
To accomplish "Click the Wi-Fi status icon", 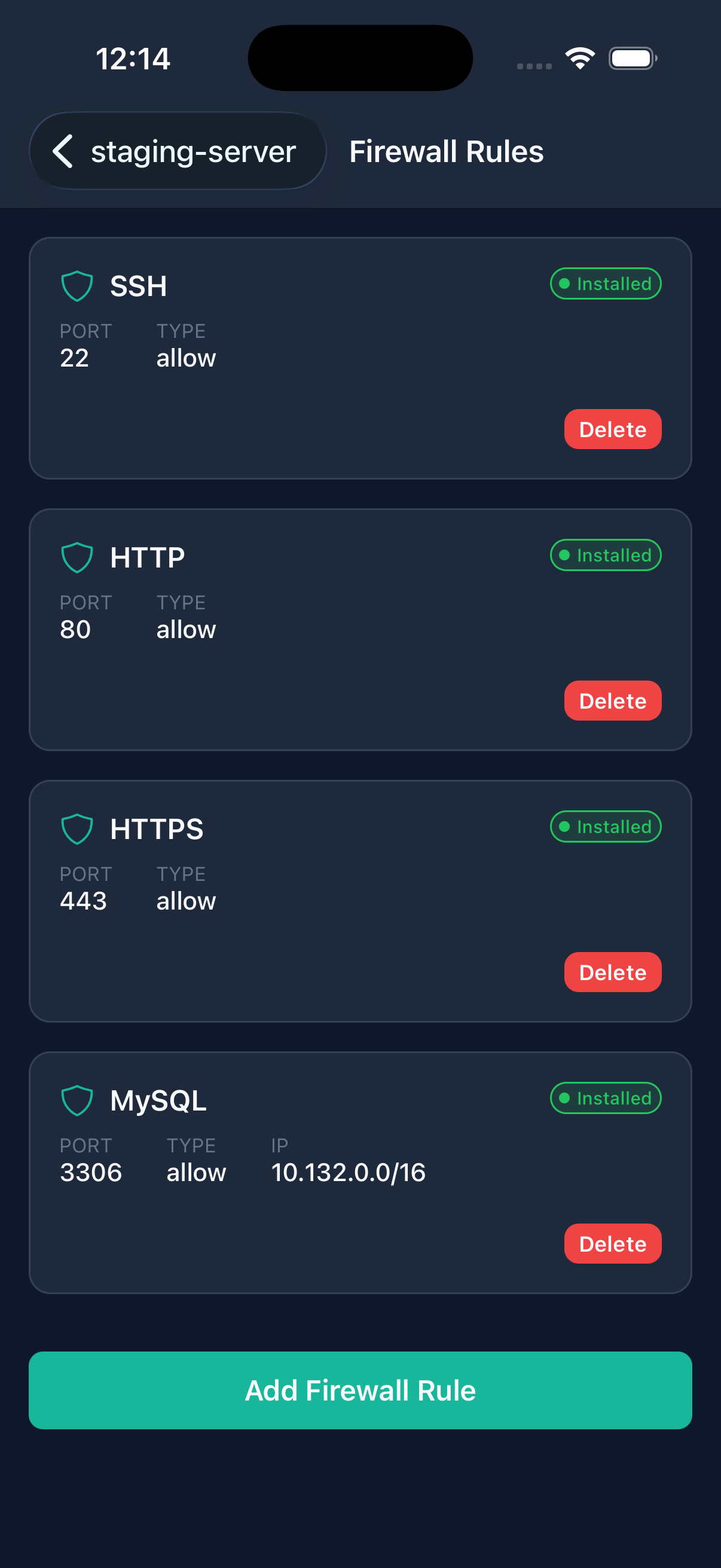I will point(579,57).
